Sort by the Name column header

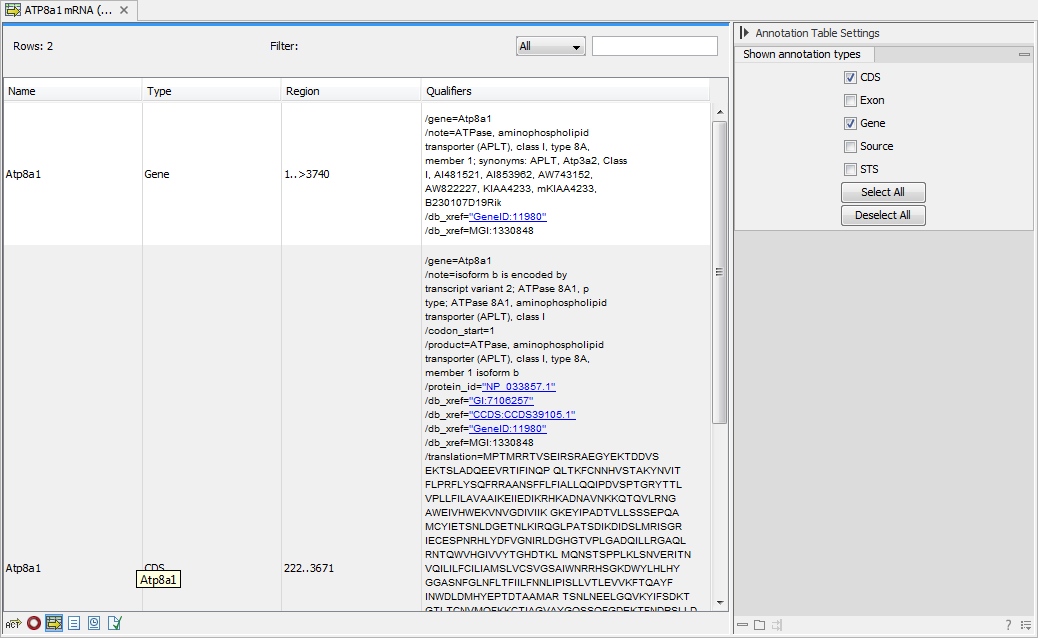(73, 91)
